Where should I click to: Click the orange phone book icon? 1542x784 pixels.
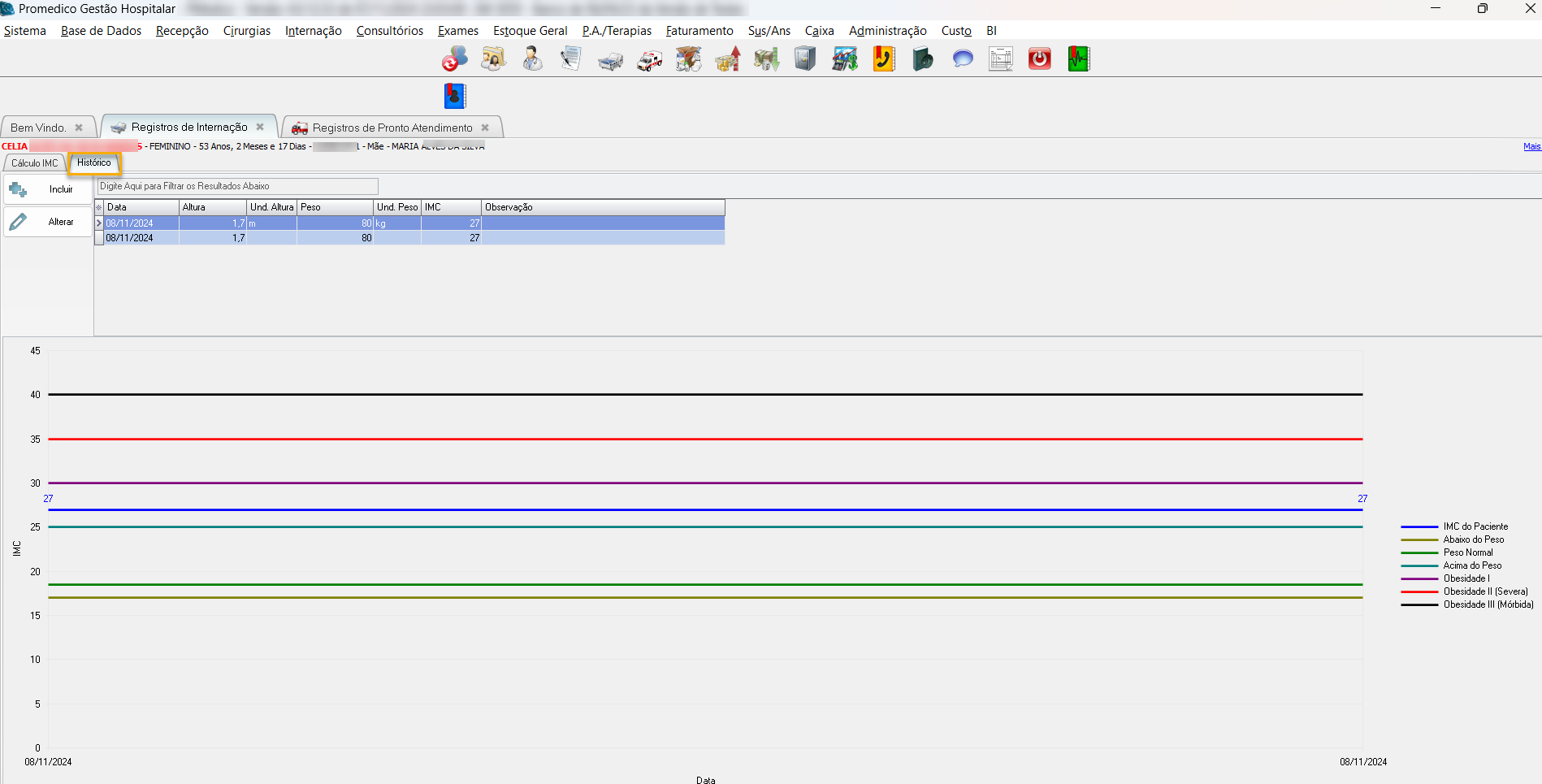883,59
